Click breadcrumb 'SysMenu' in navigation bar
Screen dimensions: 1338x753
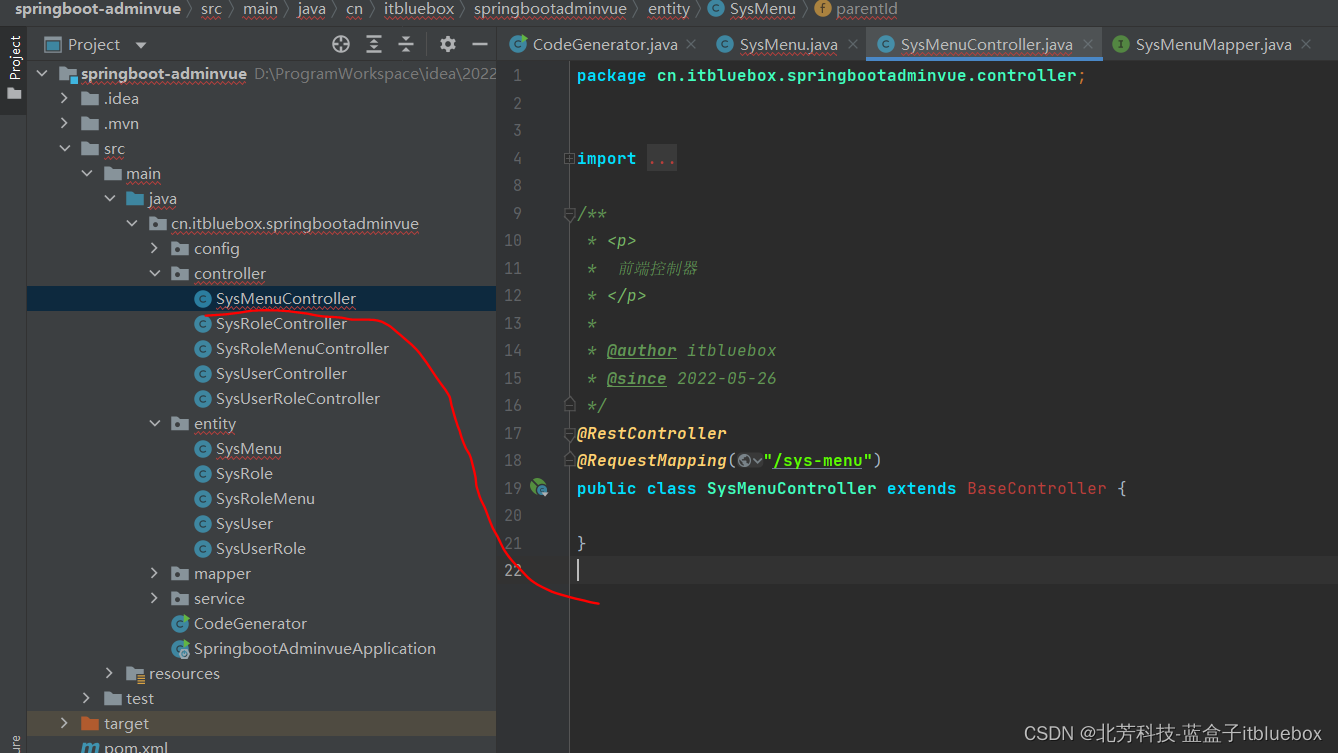click(x=762, y=9)
